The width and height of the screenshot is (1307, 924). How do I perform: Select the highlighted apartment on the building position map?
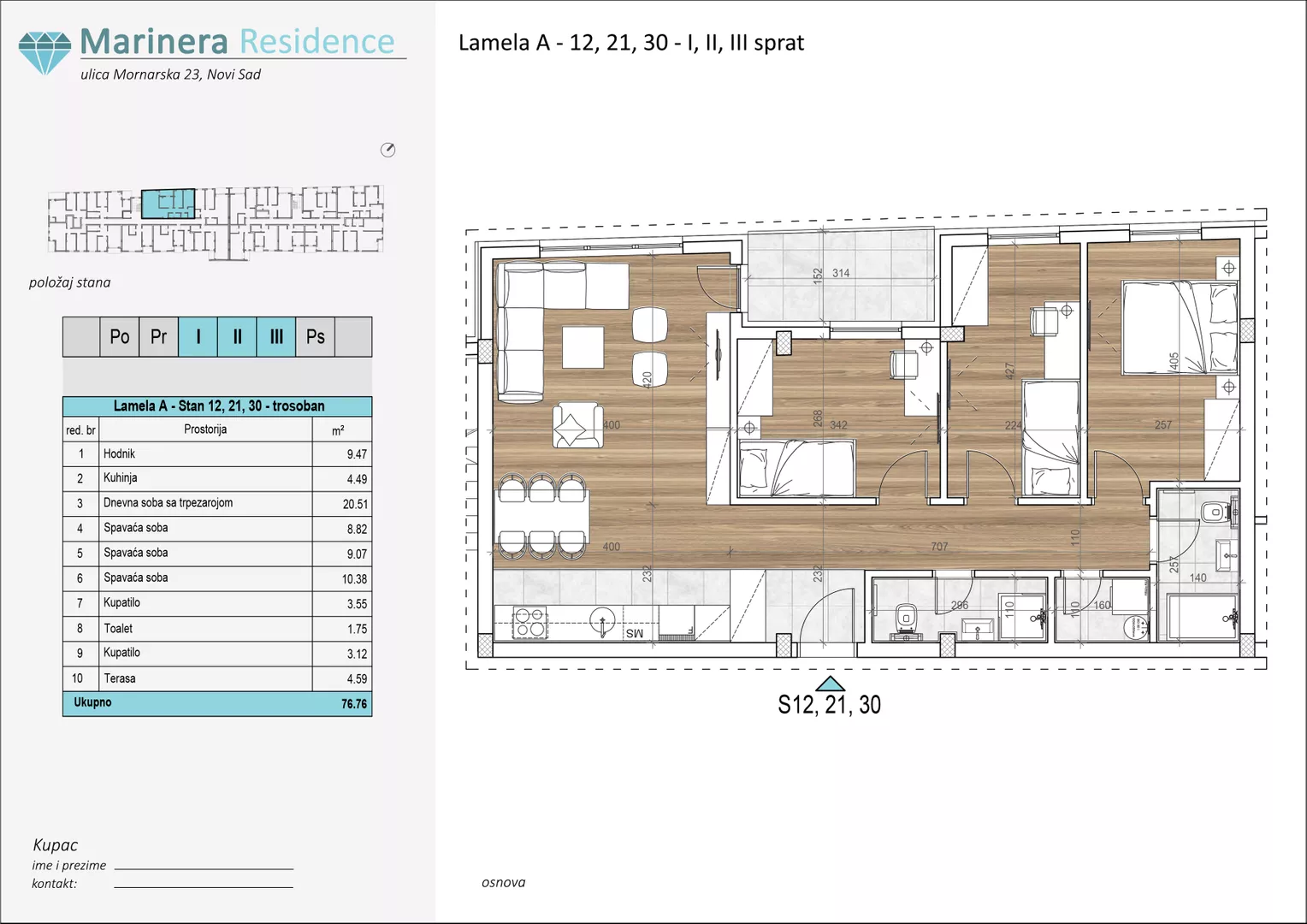click(x=168, y=204)
